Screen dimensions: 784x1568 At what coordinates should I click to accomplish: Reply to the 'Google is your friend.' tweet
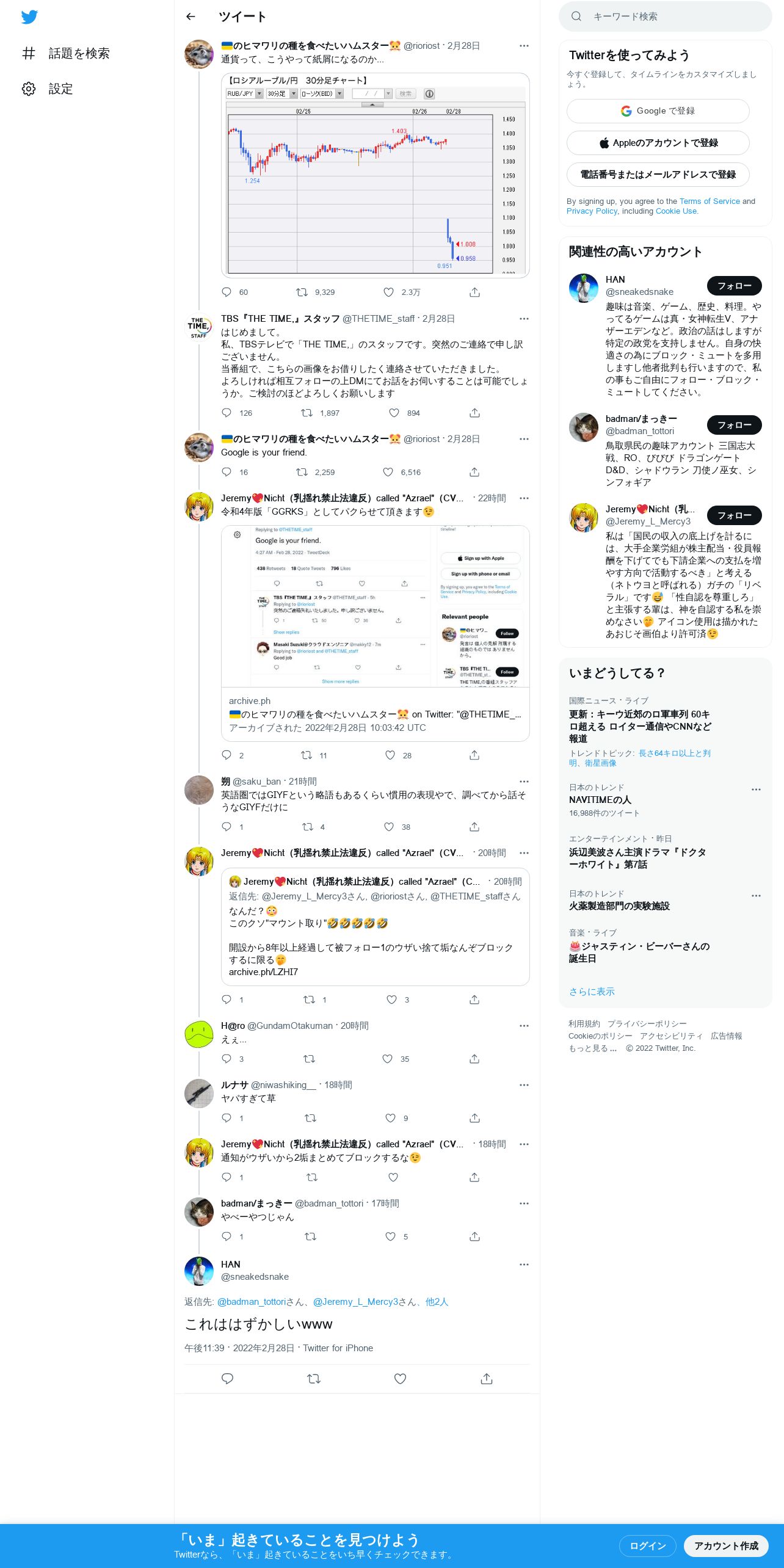(227, 473)
